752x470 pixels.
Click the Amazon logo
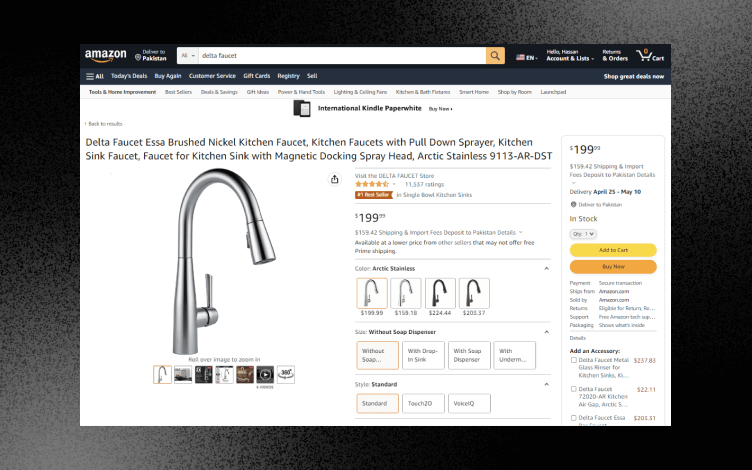[x=106, y=56]
